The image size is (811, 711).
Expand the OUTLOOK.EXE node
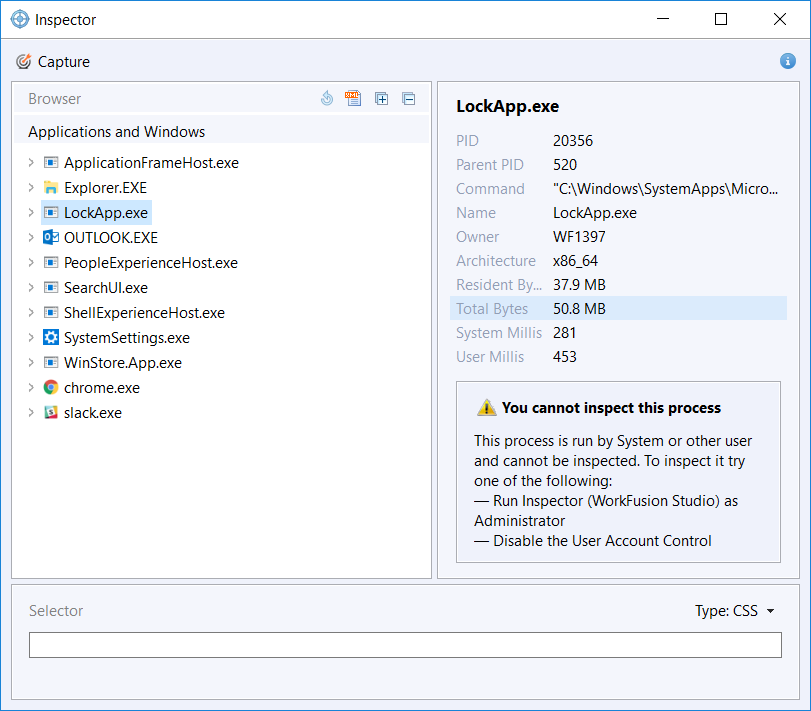tap(31, 237)
